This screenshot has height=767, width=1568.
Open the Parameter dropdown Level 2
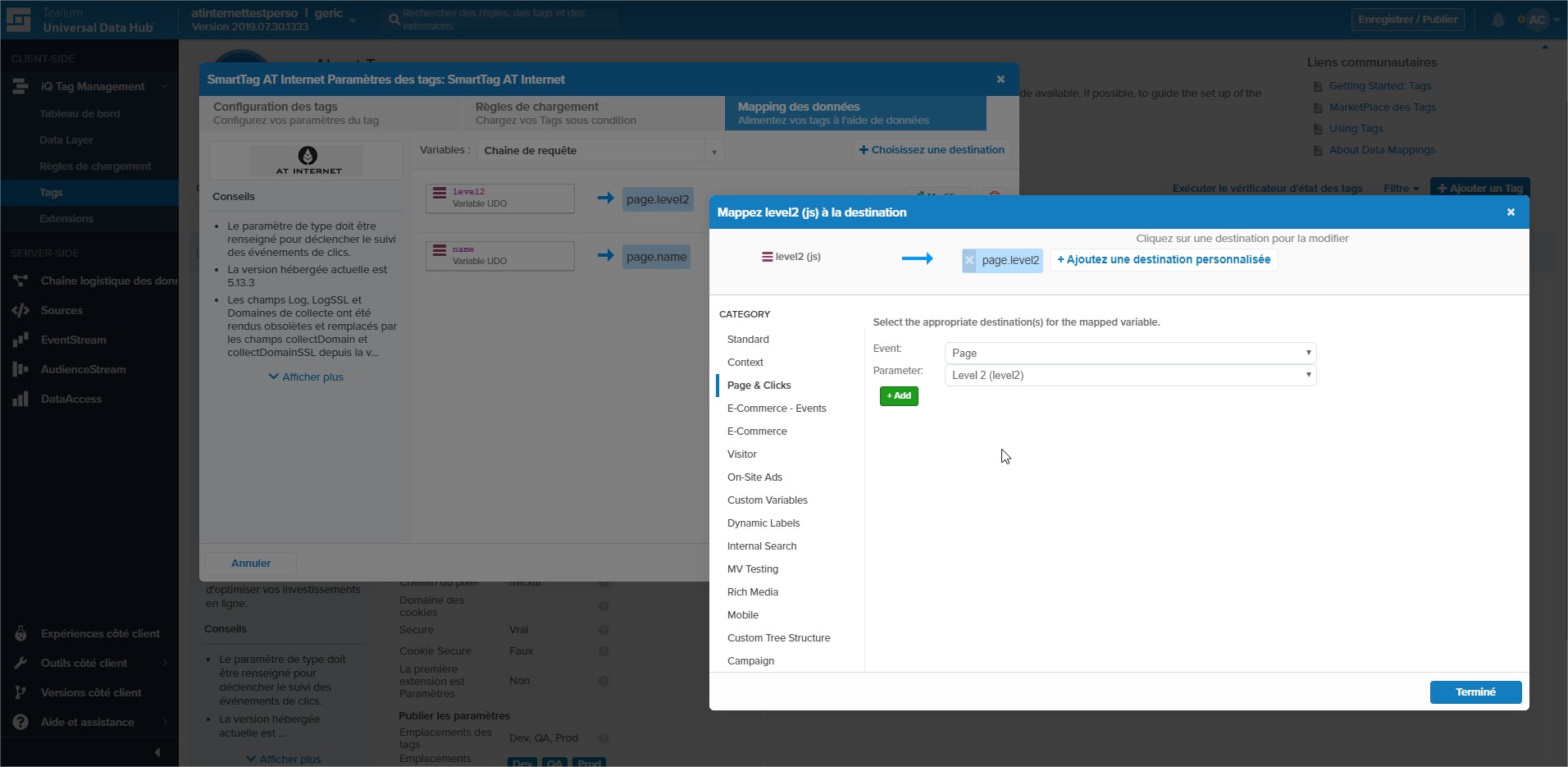pos(1129,375)
